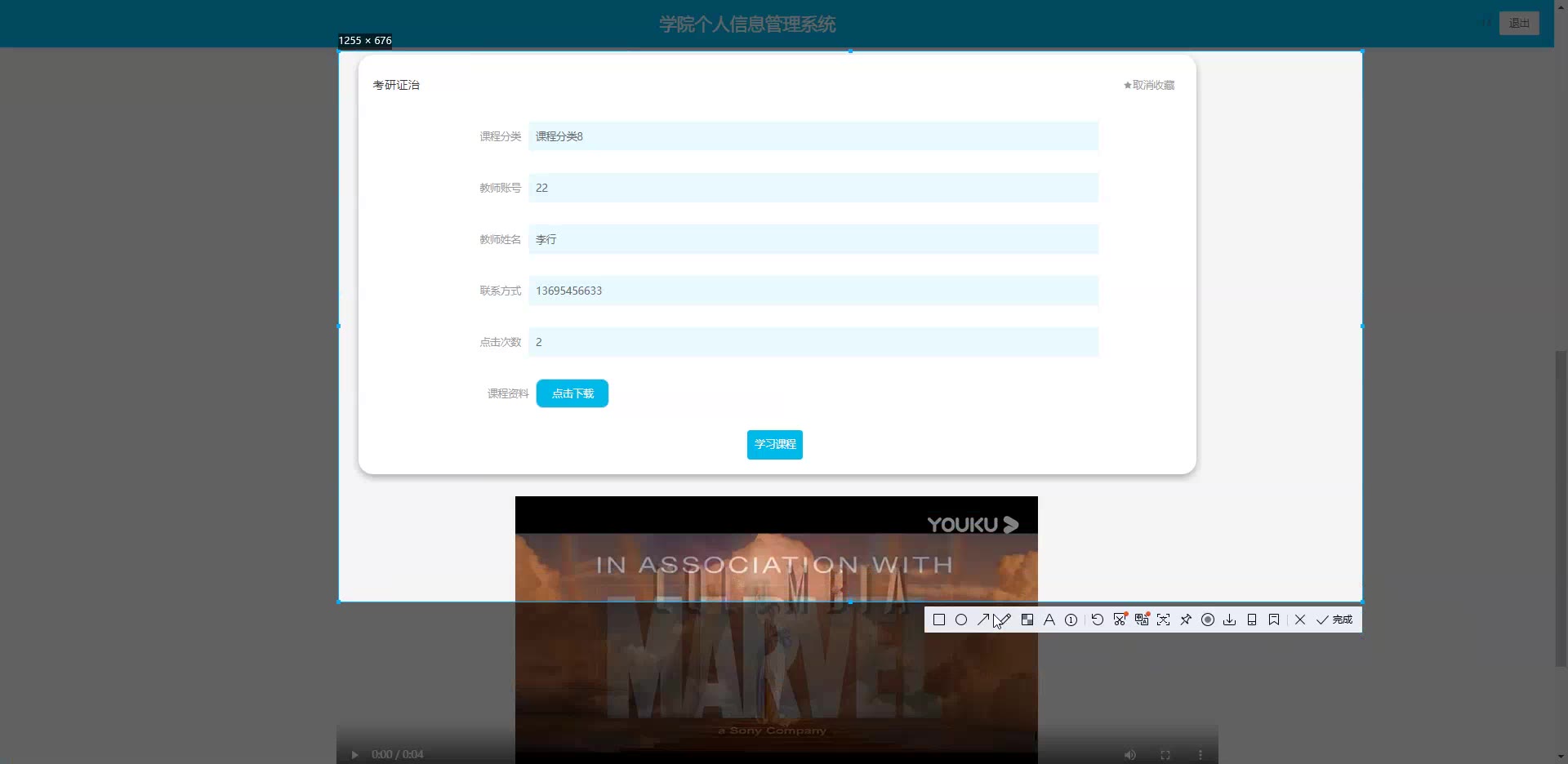Click the 教师姓名 field showing 李行
Viewport: 1568px width, 764px height.
point(813,239)
